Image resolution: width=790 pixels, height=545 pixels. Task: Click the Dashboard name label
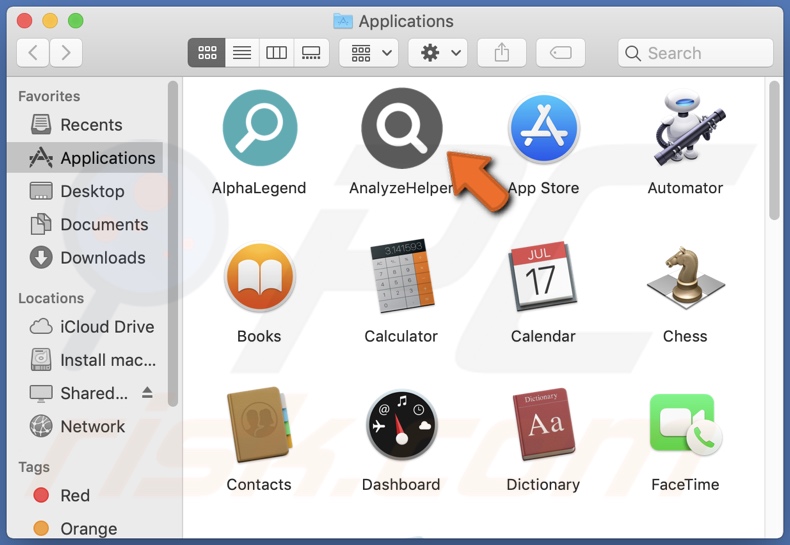pos(401,485)
